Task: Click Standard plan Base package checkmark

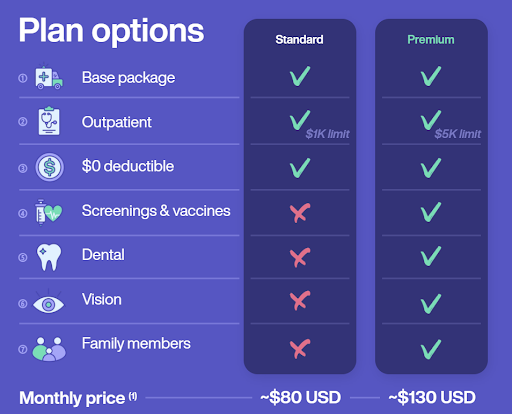Action: pyautogui.click(x=300, y=76)
